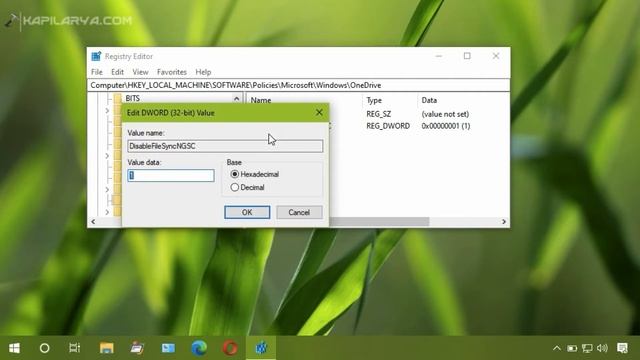Viewport: 640px width, 360px height.
Task: Click the REG_DWORD type cell
Action: coord(388,126)
